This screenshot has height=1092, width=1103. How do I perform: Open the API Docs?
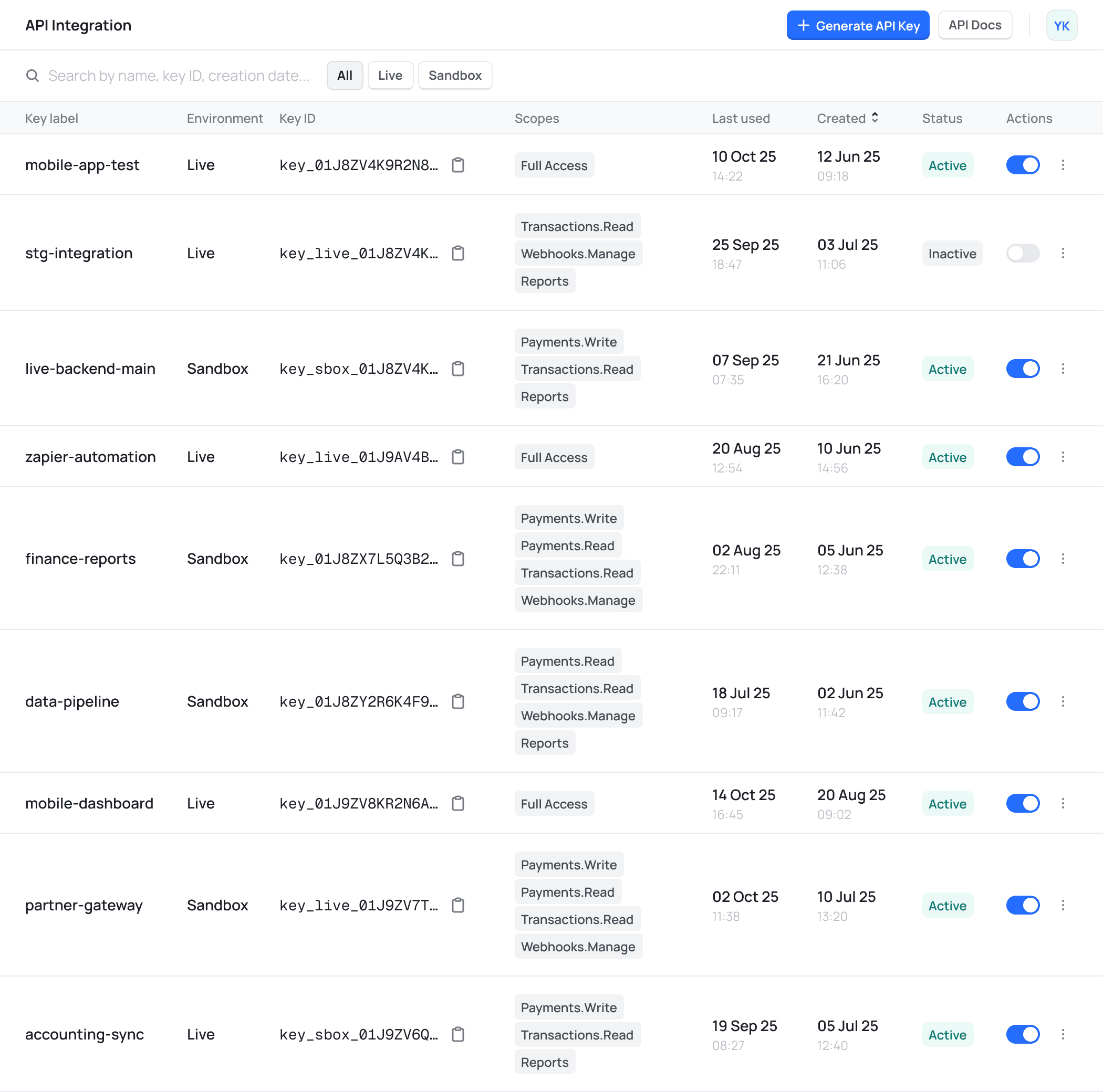[974, 25]
